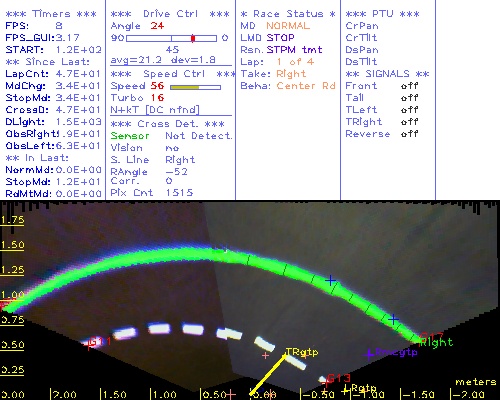Screen dimensions: 500x400
Task: Click the Angle gauge bar between 90 and 0
Action: pos(171,38)
